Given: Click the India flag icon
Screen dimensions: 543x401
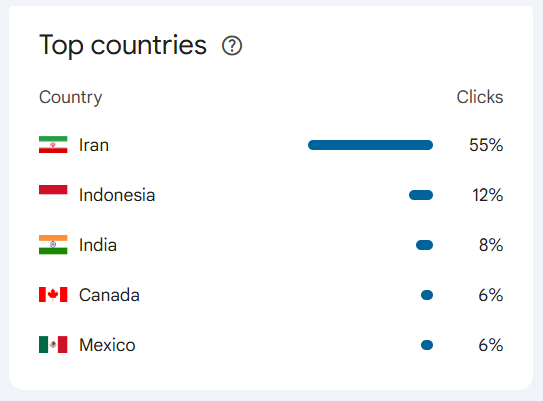Looking at the screenshot, I should tap(53, 245).
